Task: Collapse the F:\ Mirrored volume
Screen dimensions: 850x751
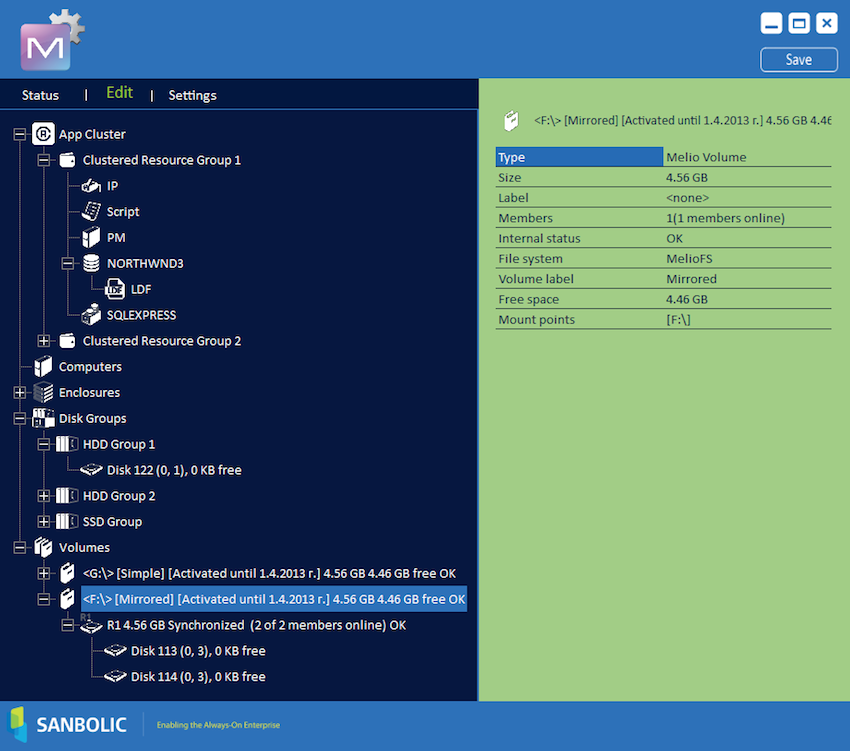Action: (x=44, y=599)
